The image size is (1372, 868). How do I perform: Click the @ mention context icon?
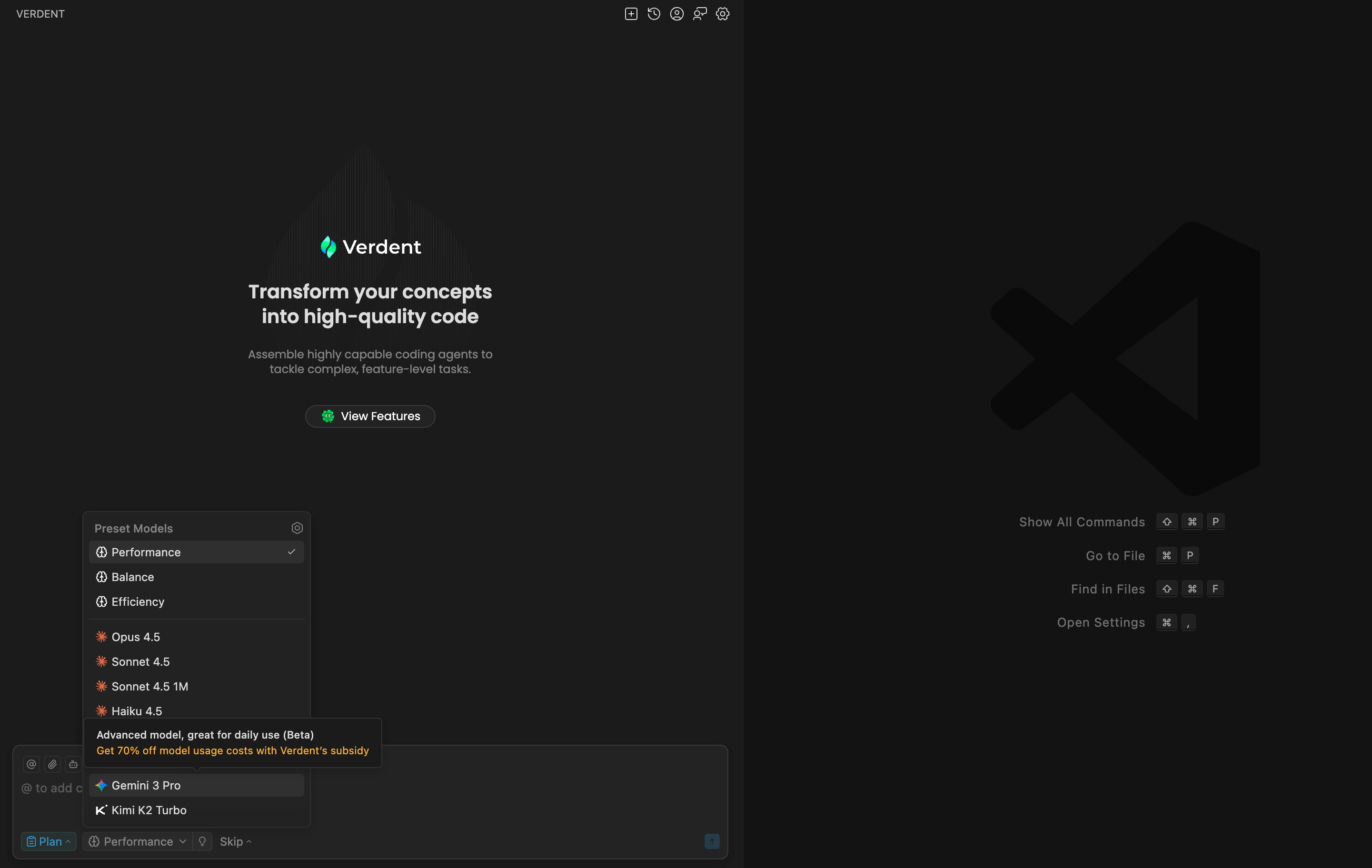coord(31,764)
